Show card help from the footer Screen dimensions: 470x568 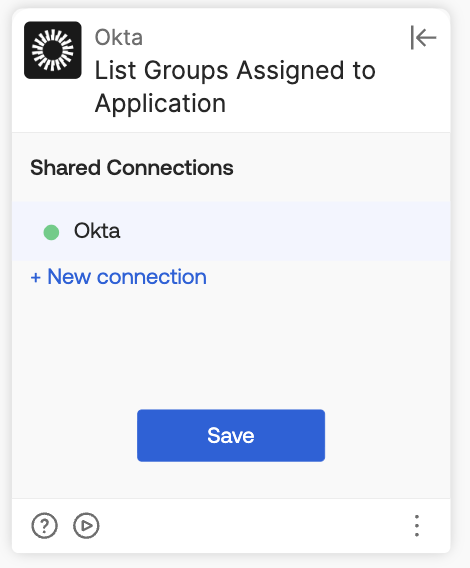pos(44,525)
